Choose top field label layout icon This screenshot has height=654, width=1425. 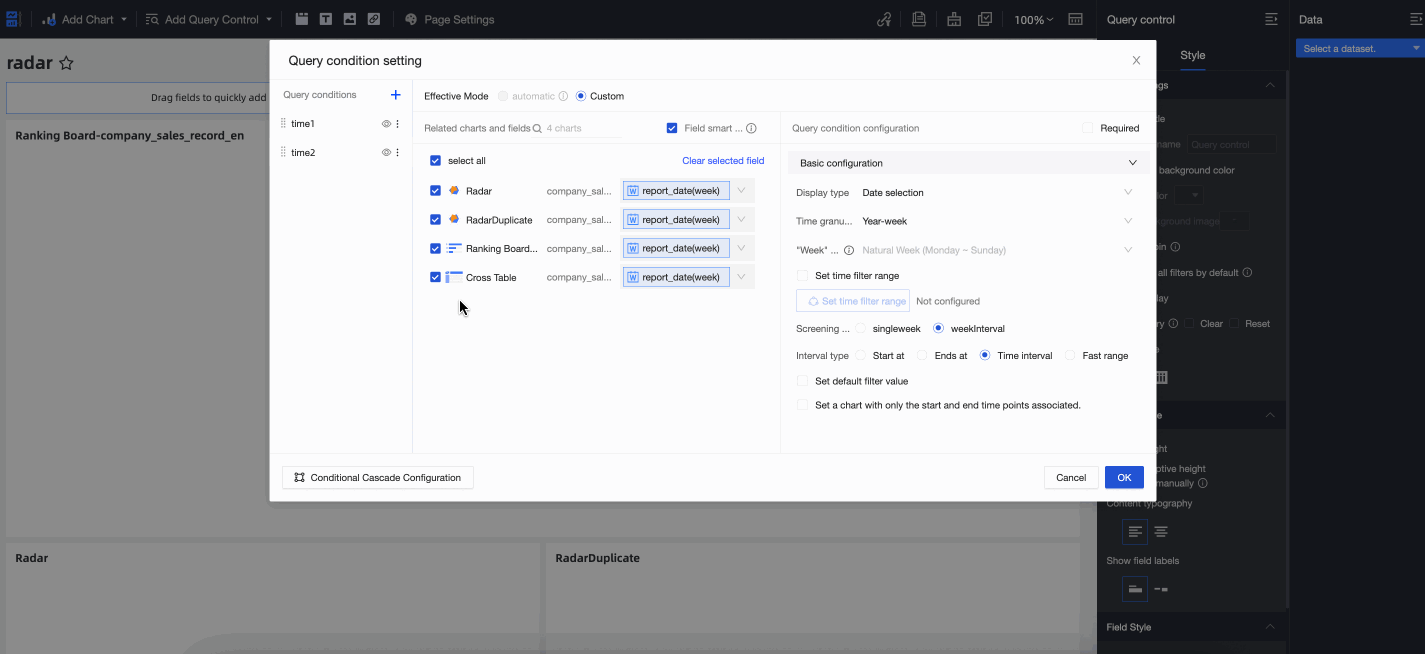click(x=1135, y=589)
